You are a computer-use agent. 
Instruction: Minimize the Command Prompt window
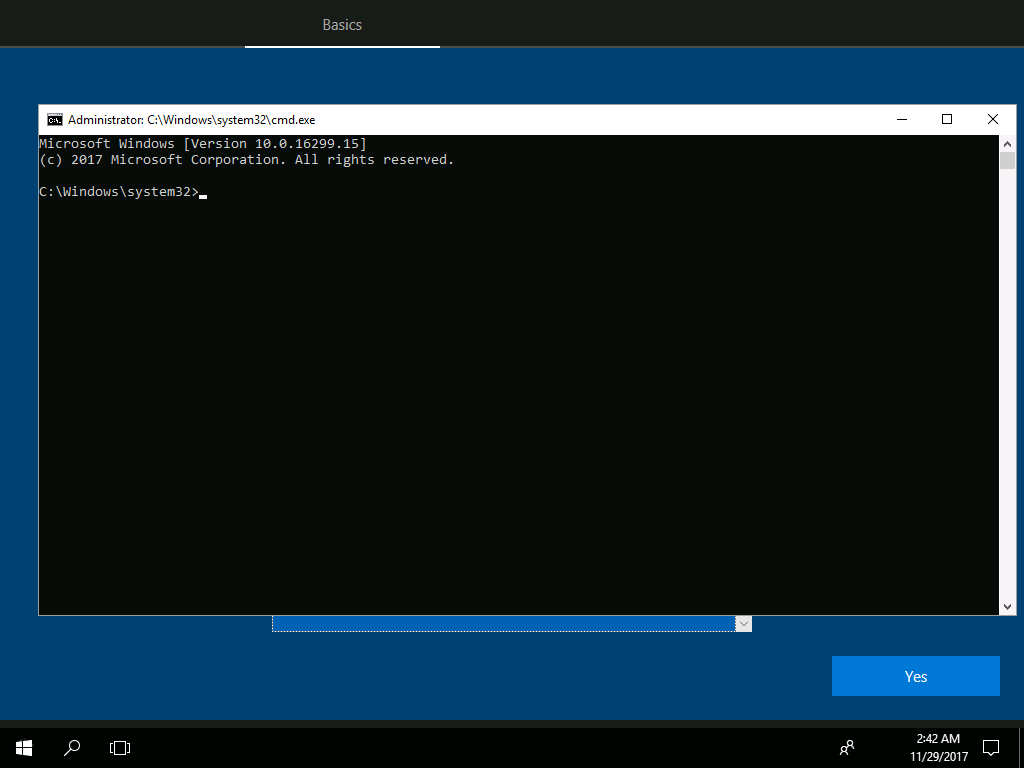[902, 120]
